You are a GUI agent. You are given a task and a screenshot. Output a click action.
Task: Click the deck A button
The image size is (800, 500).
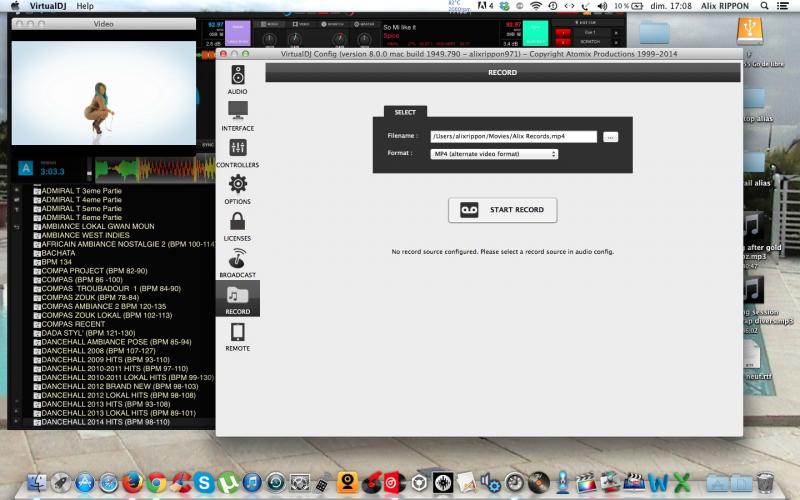pos(26,168)
